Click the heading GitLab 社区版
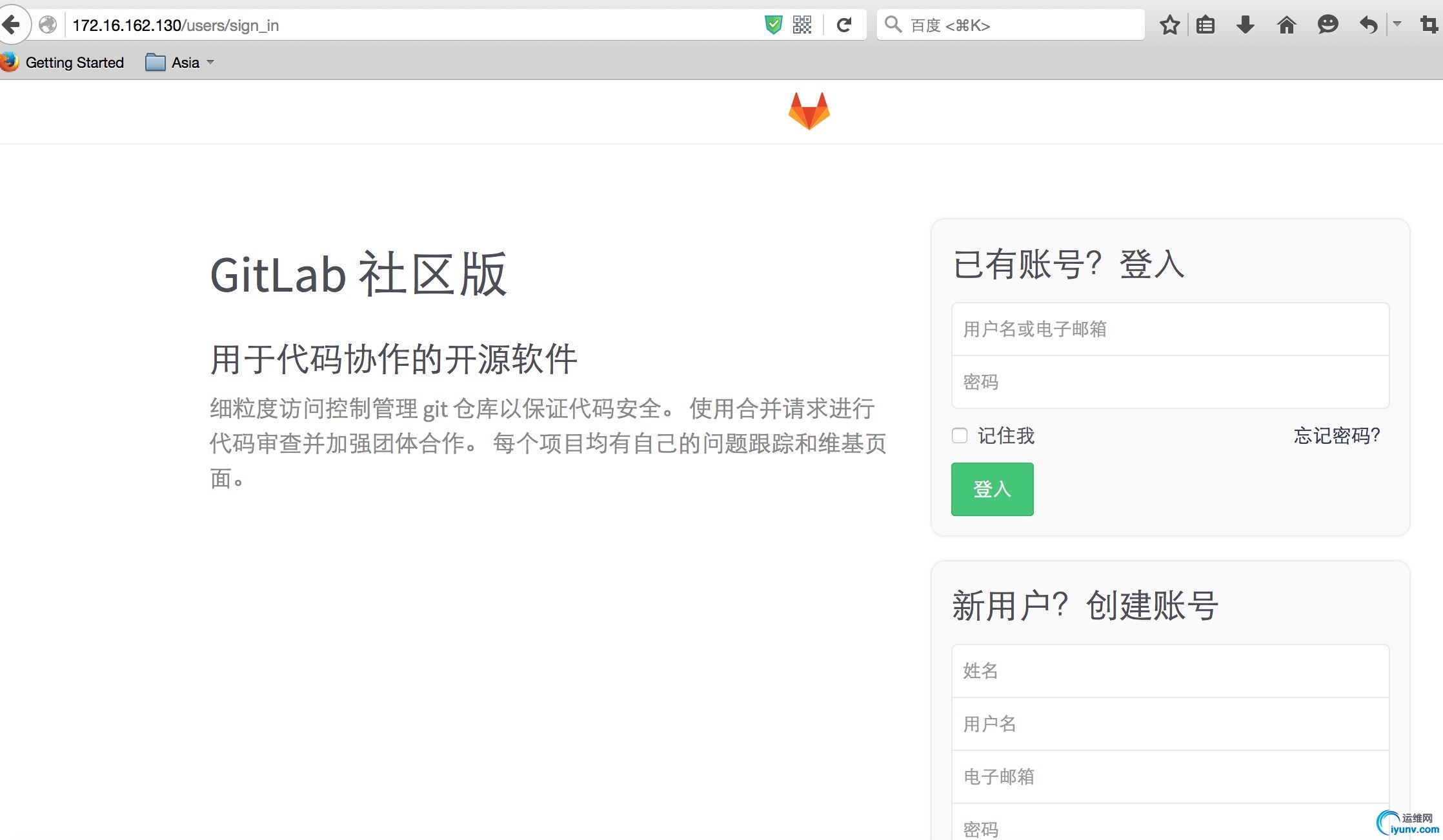 tap(359, 274)
